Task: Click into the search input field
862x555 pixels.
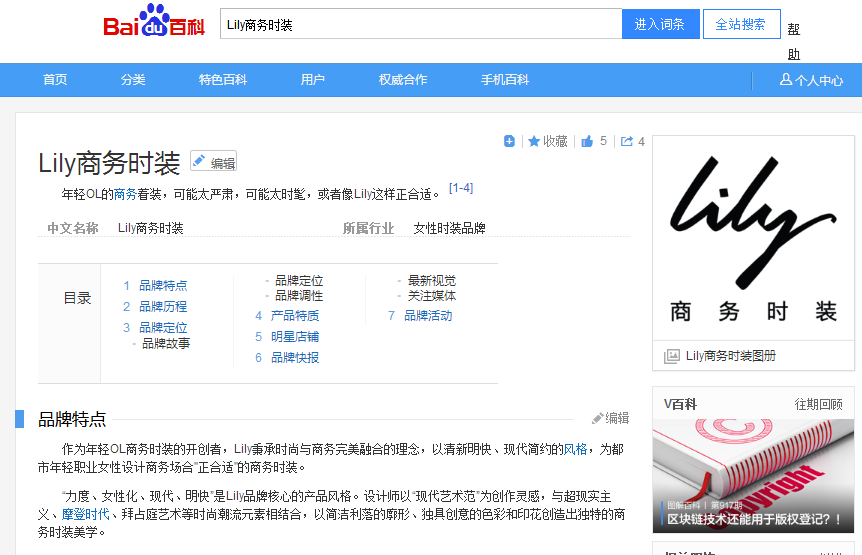Action: [x=421, y=24]
